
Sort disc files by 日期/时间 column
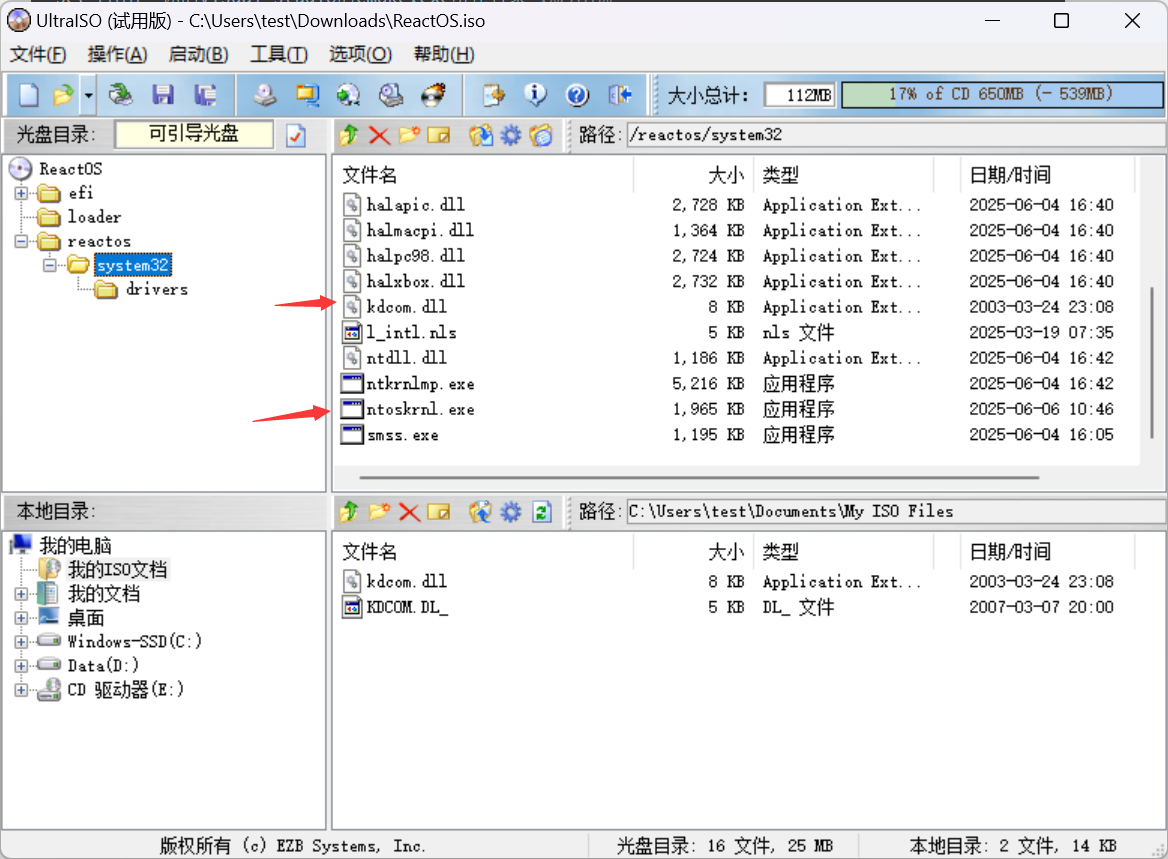tap(1047, 175)
